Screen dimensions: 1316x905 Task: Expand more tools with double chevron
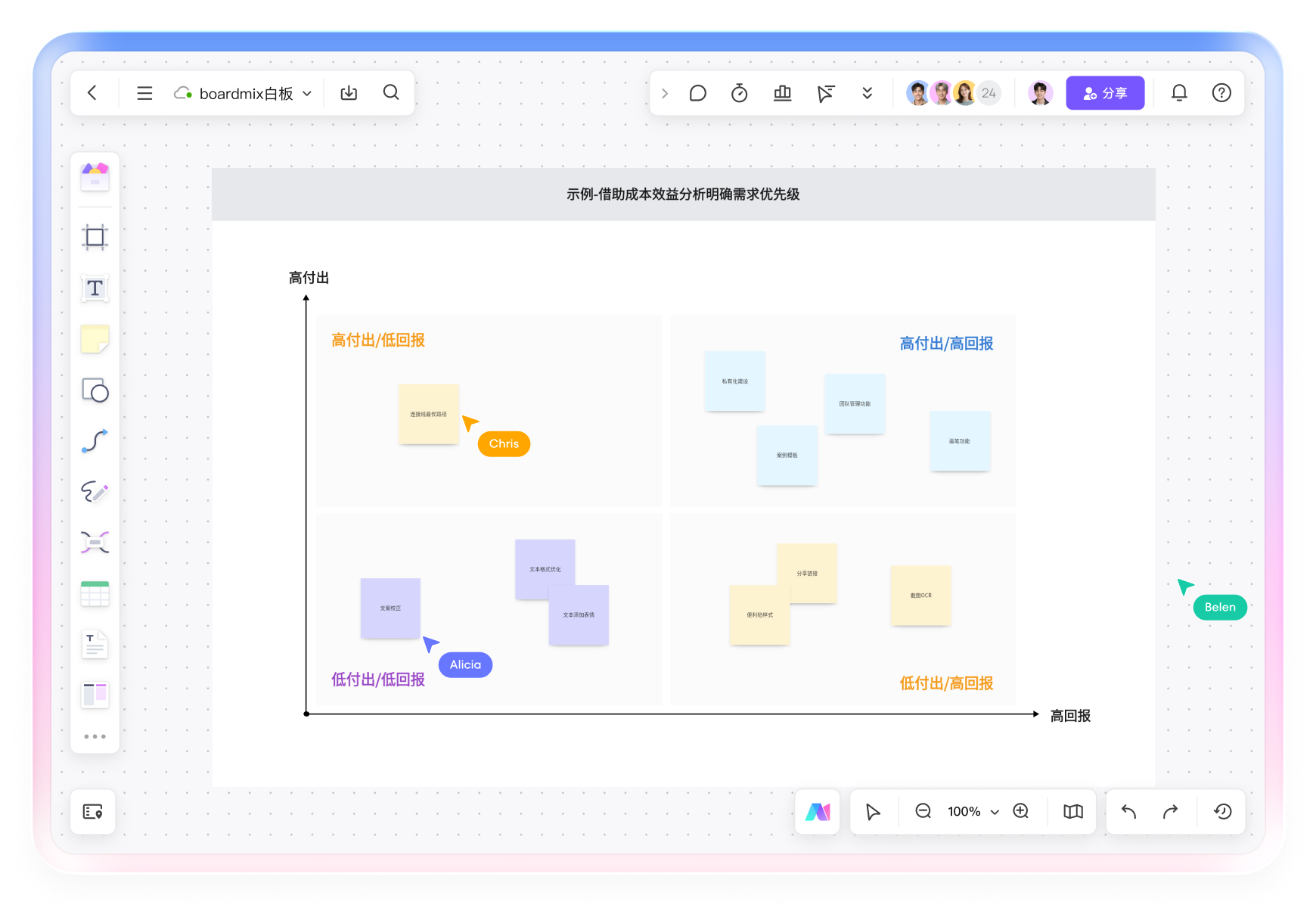click(x=867, y=93)
